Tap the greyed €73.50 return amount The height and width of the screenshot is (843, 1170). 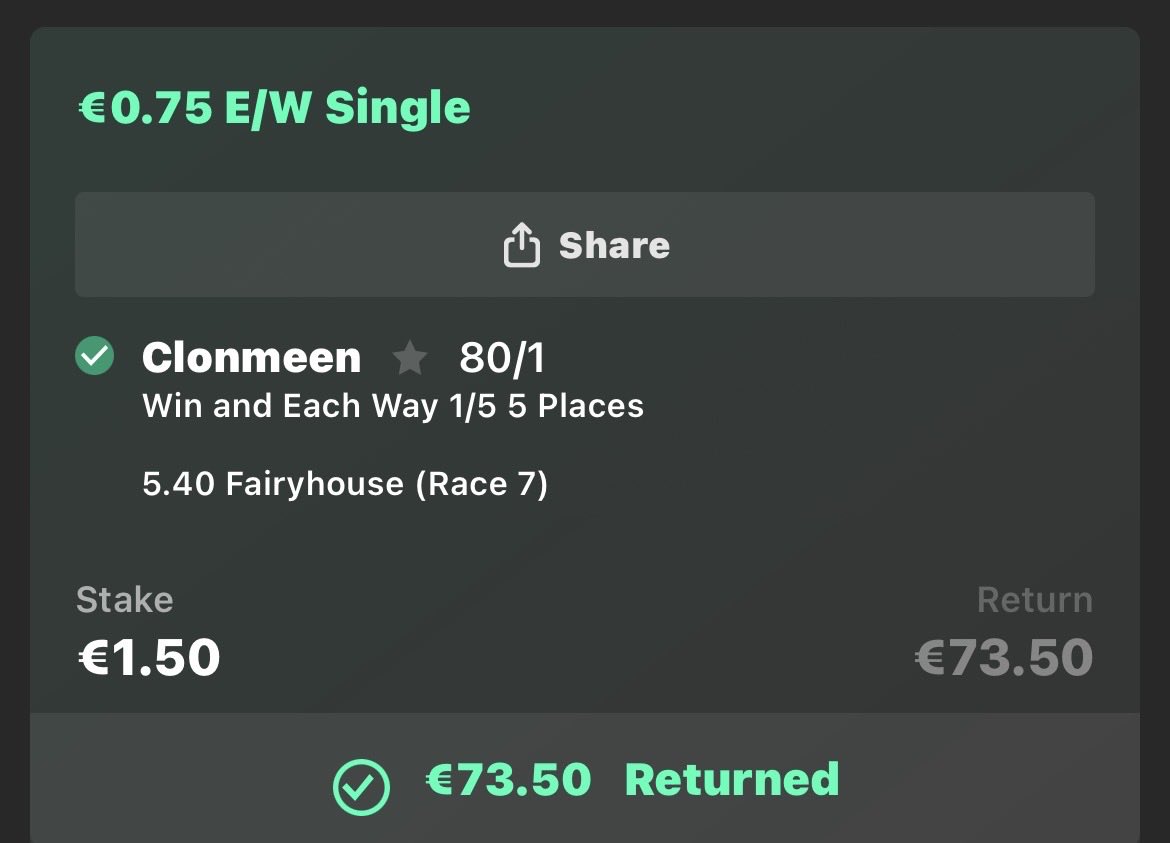point(1004,657)
